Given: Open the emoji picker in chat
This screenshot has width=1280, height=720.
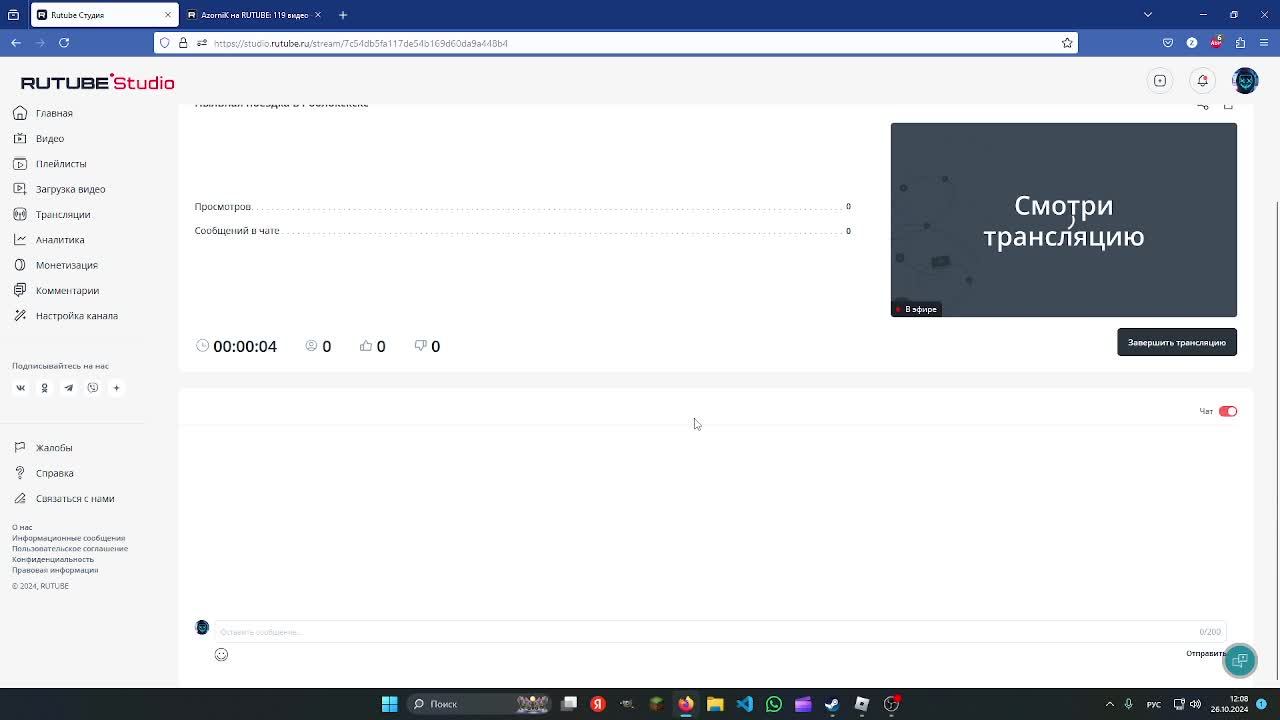Looking at the screenshot, I should 221,654.
